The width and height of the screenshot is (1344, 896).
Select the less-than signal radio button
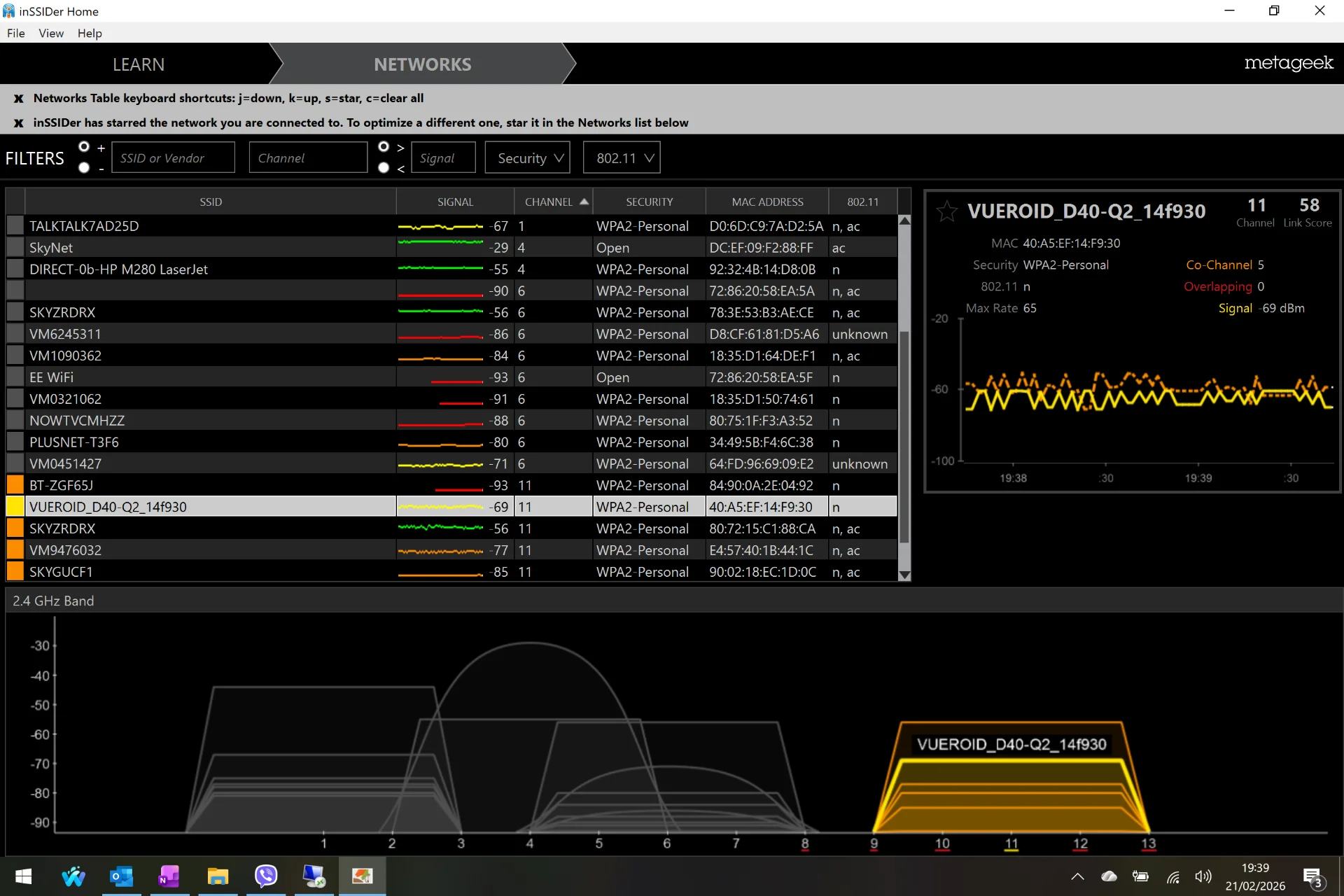(x=384, y=168)
